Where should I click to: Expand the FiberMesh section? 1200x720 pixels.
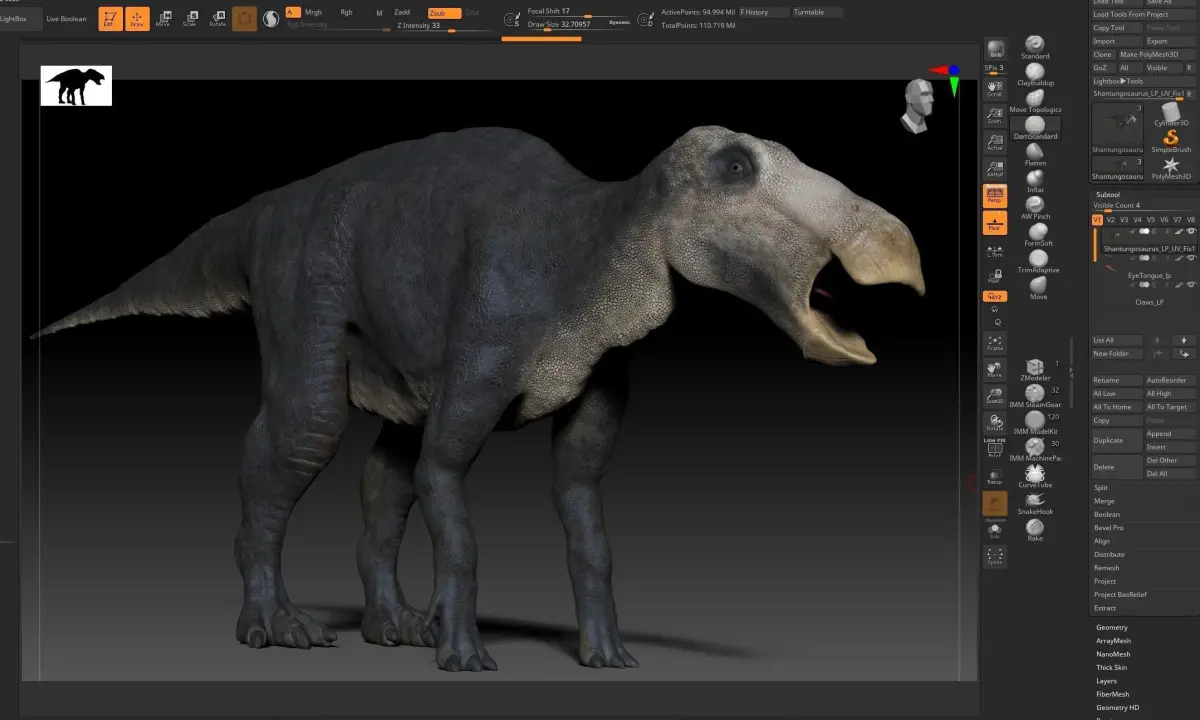1112,694
